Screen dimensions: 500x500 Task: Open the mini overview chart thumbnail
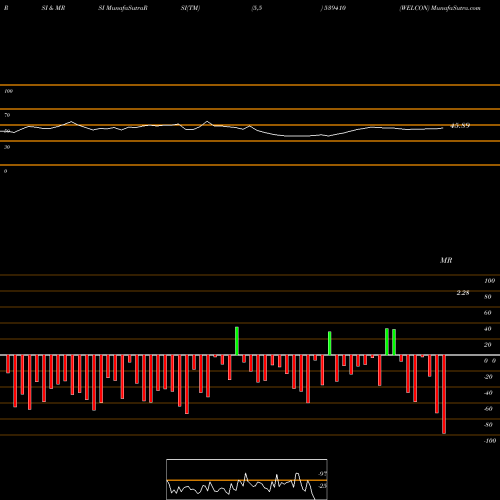click(x=247, y=479)
